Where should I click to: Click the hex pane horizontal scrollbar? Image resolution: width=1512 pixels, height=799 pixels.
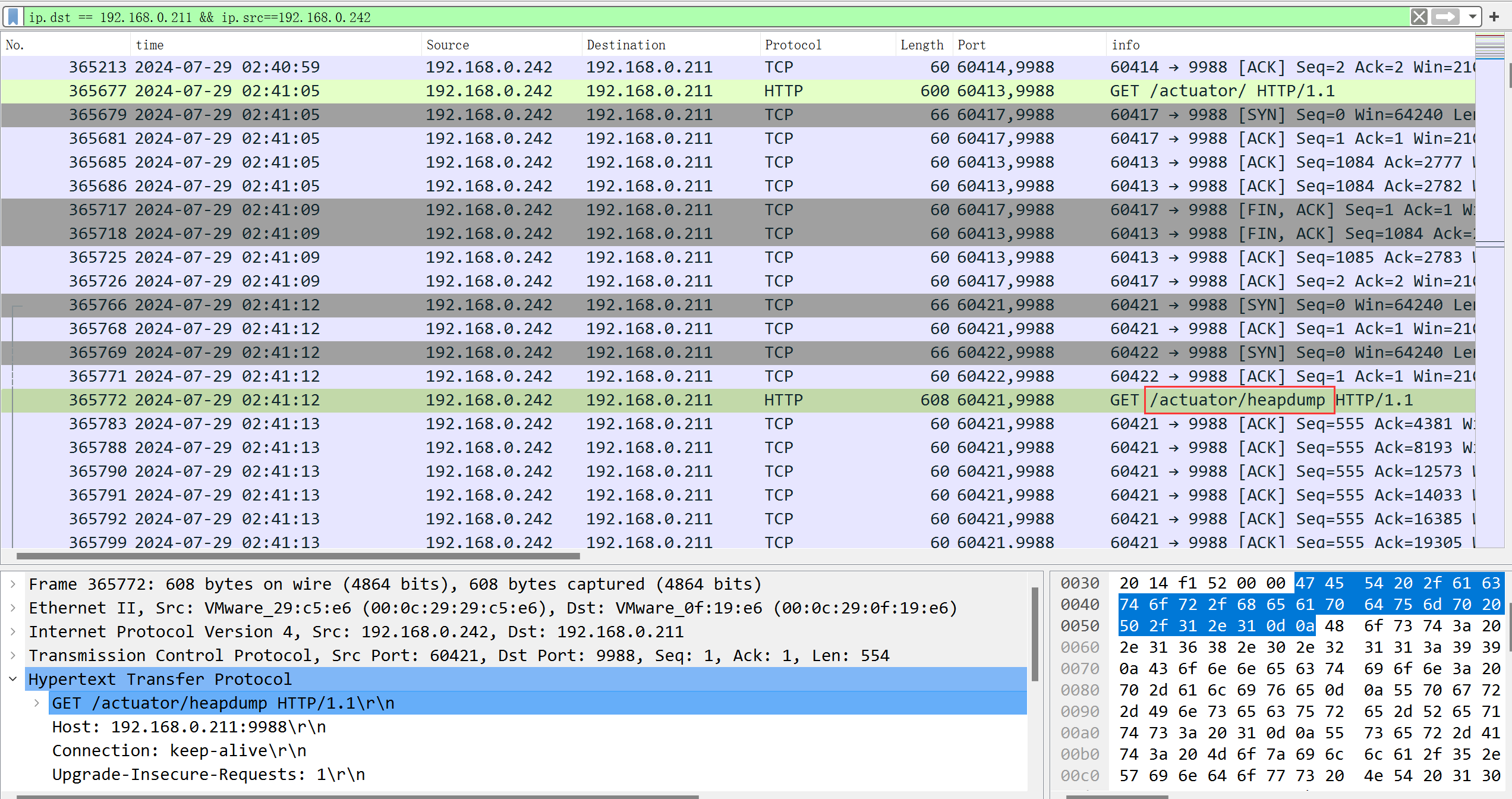[x=1117, y=797]
